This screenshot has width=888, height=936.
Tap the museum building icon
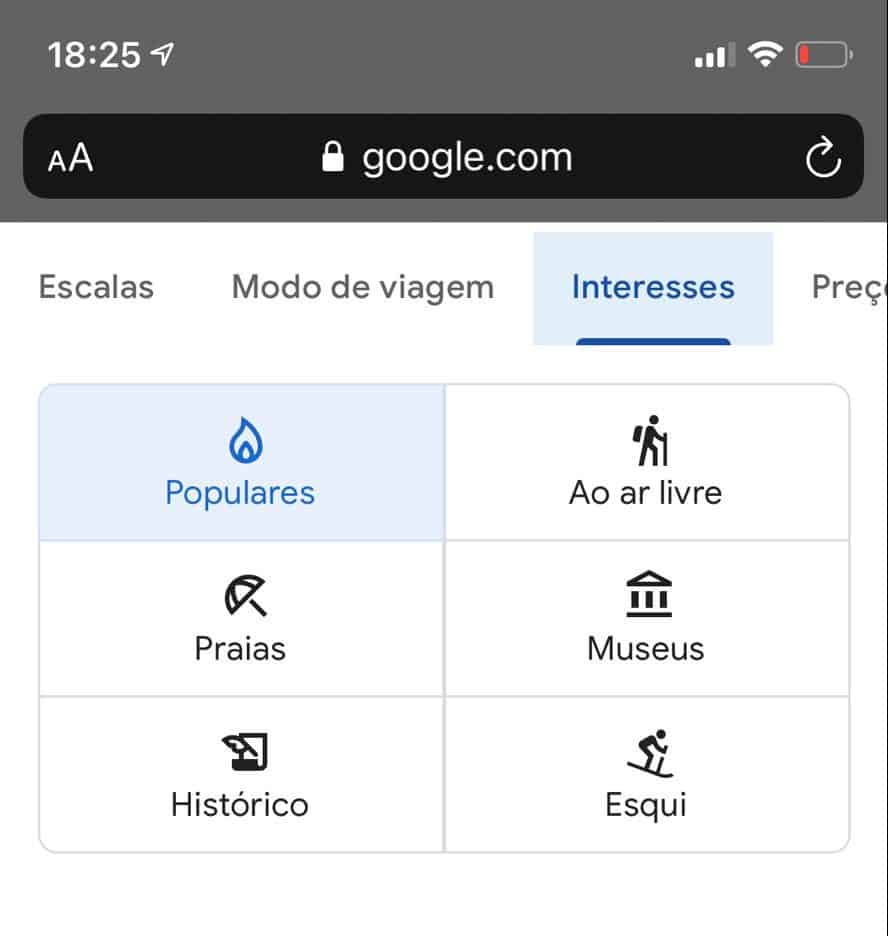point(647,596)
